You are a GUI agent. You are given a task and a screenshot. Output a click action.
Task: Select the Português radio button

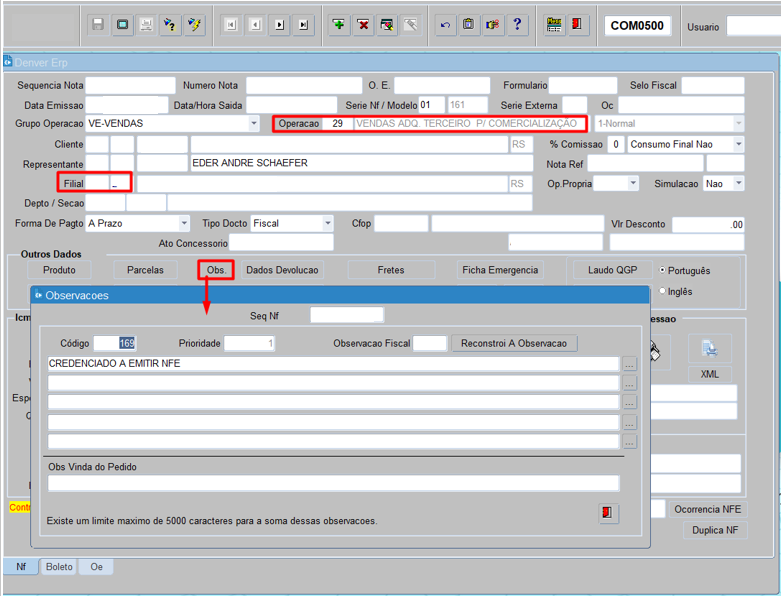[x=662, y=270]
